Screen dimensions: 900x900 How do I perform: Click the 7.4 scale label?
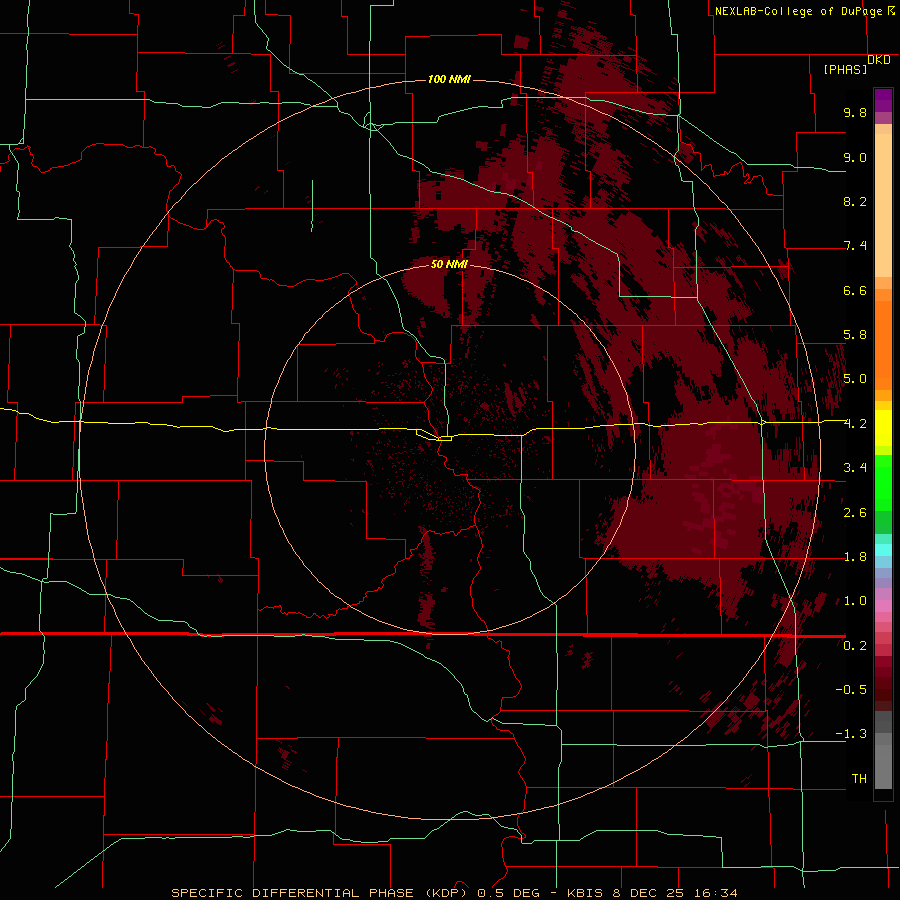click(x=855, y=246)
